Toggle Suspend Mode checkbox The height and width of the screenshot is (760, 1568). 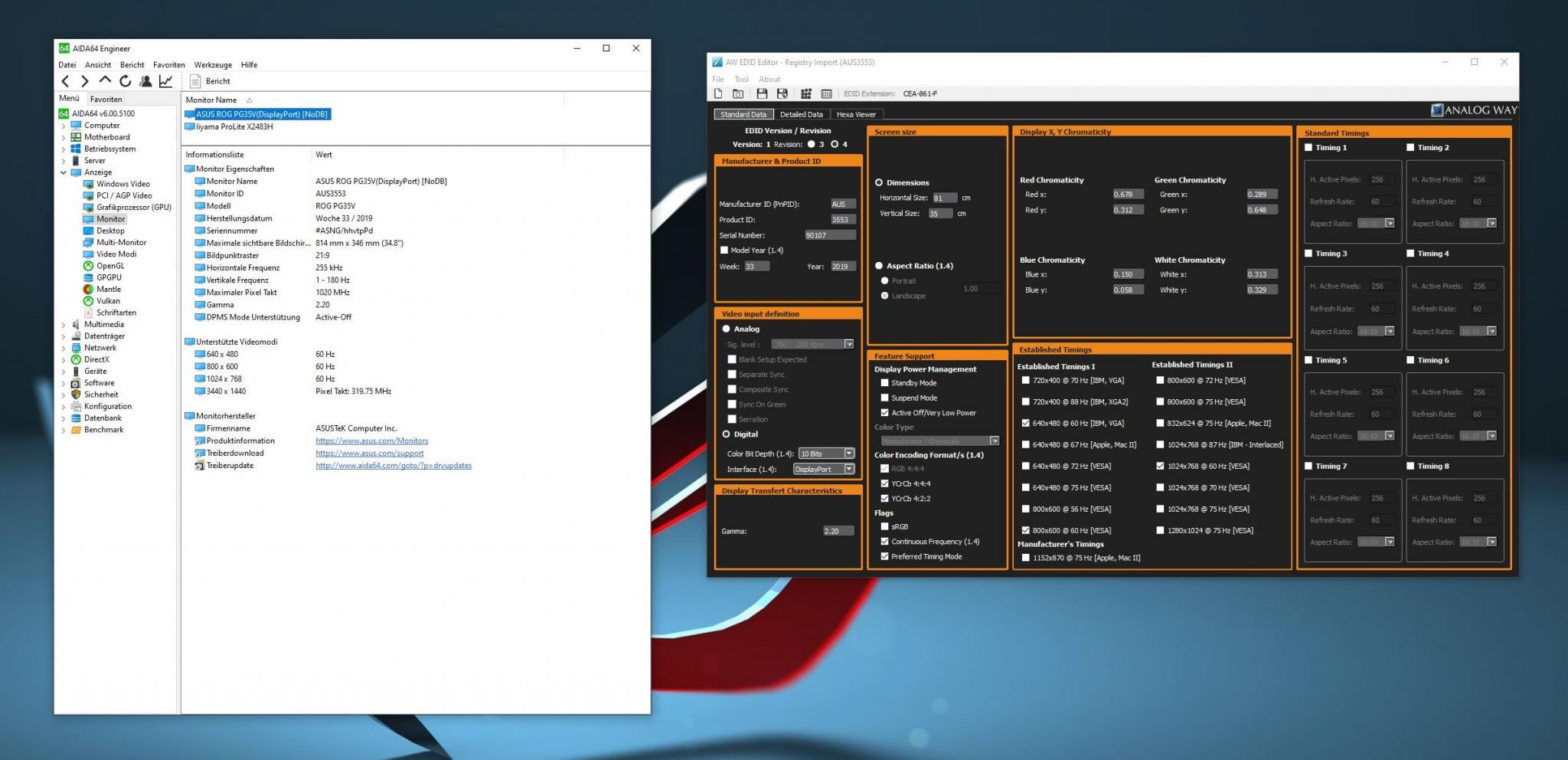[x=885, y=398]
